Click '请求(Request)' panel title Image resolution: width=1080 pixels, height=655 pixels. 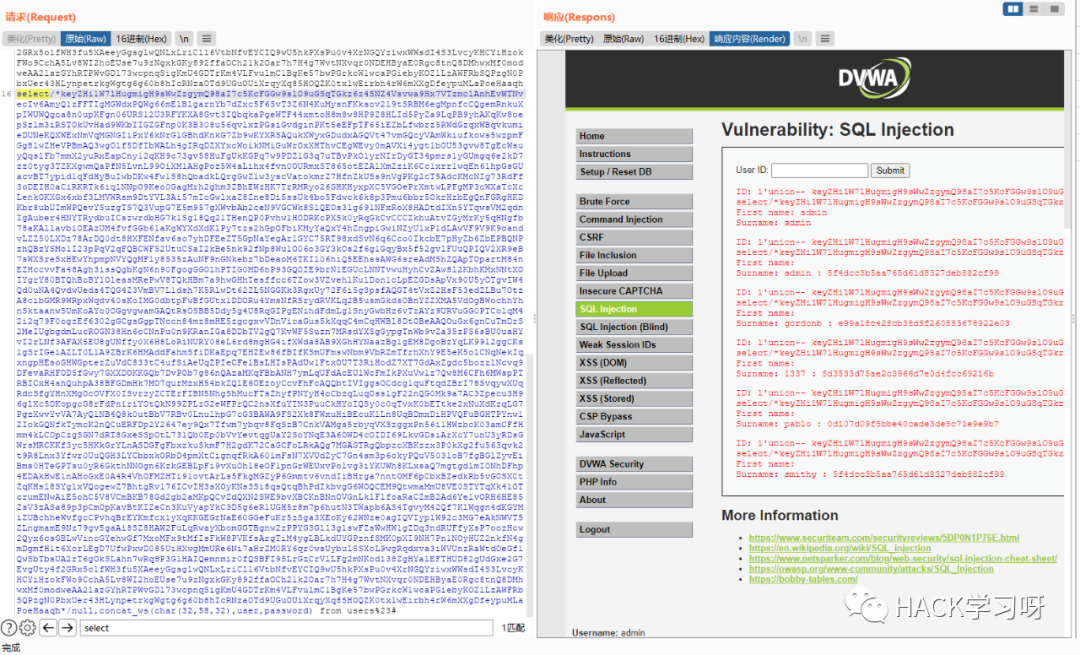[41, 17]
